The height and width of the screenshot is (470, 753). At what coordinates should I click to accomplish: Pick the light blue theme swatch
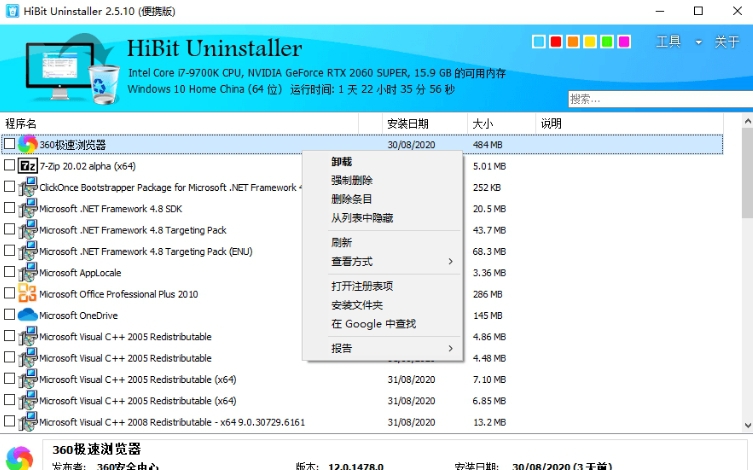coord(539,42)
